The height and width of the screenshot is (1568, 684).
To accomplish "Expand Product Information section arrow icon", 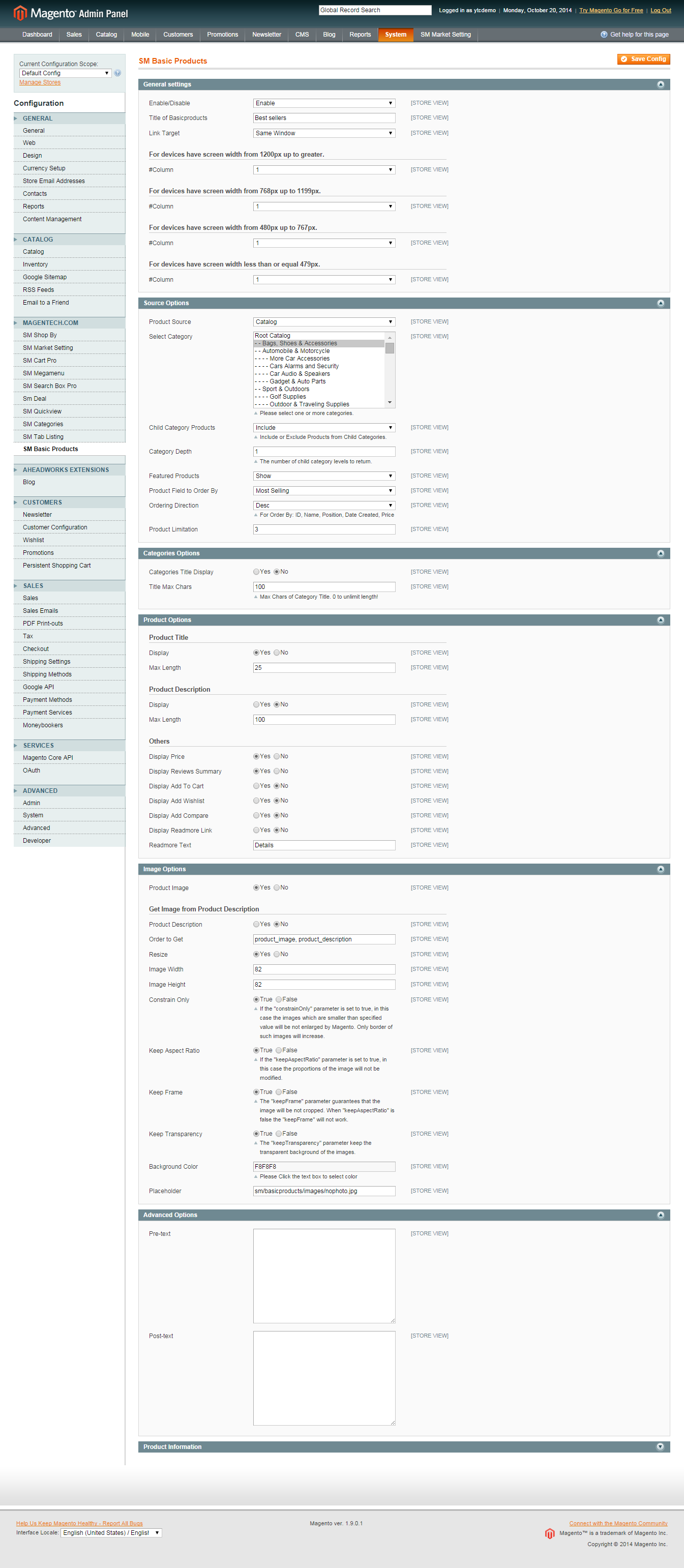I will 660,1447.
